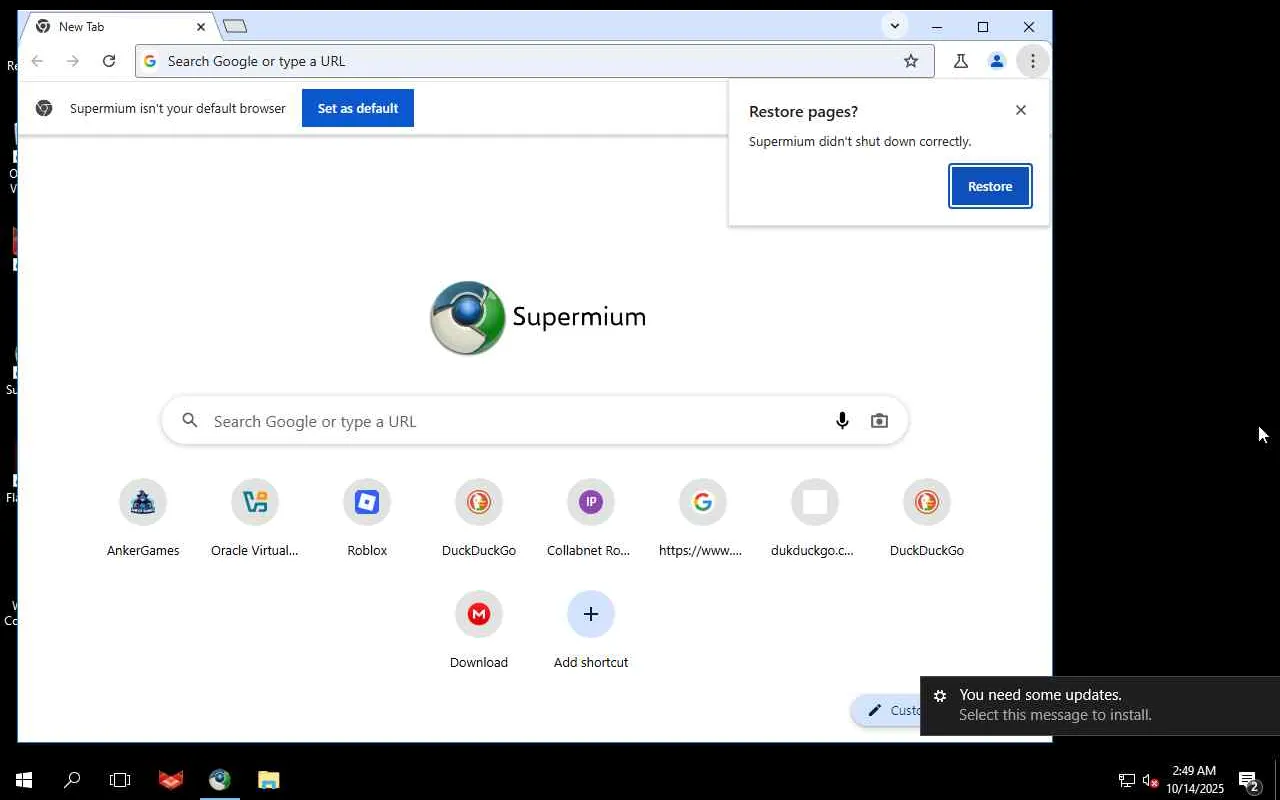Viewport: 1280px width, 800px height.
Task: Click the muted volume tray icon
Action: coord(1150,780)
